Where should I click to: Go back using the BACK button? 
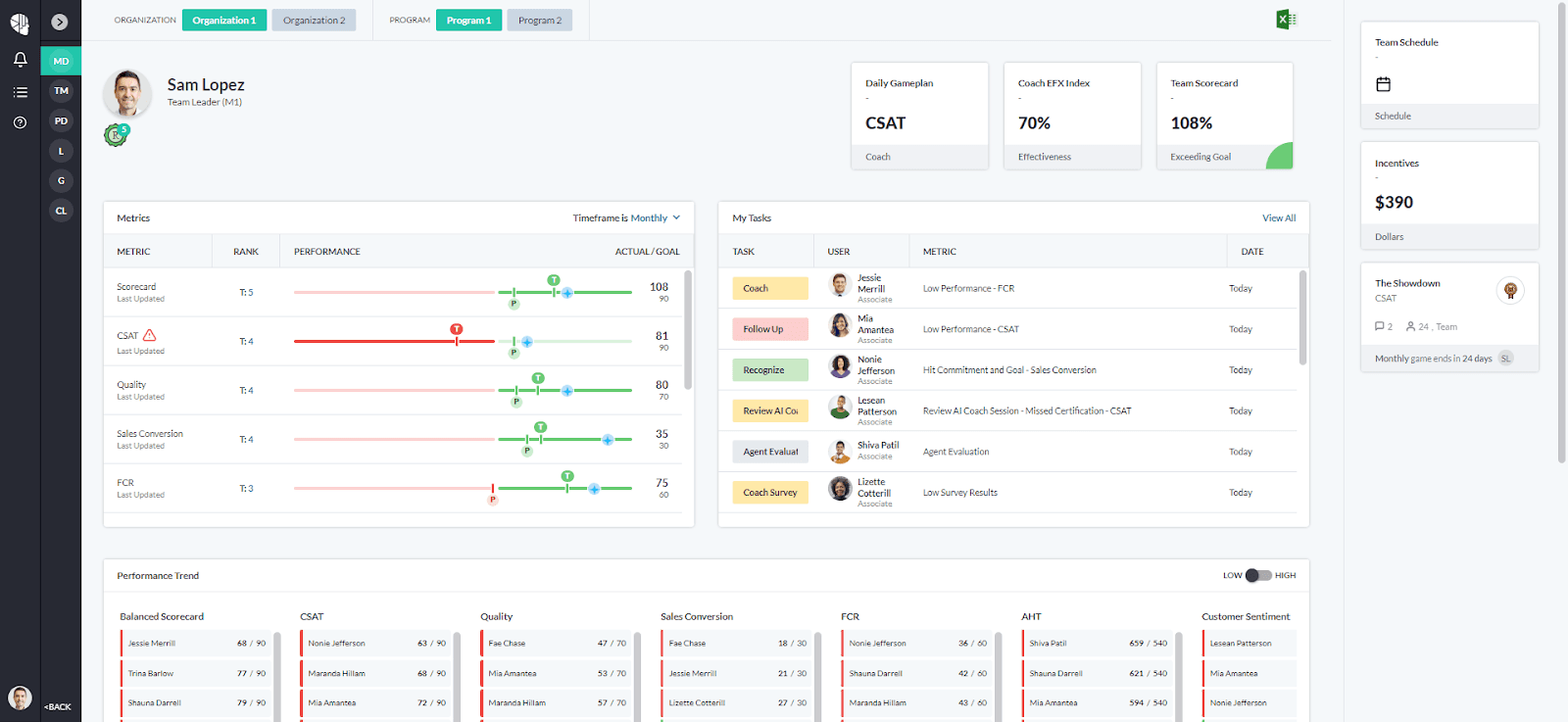58,706
